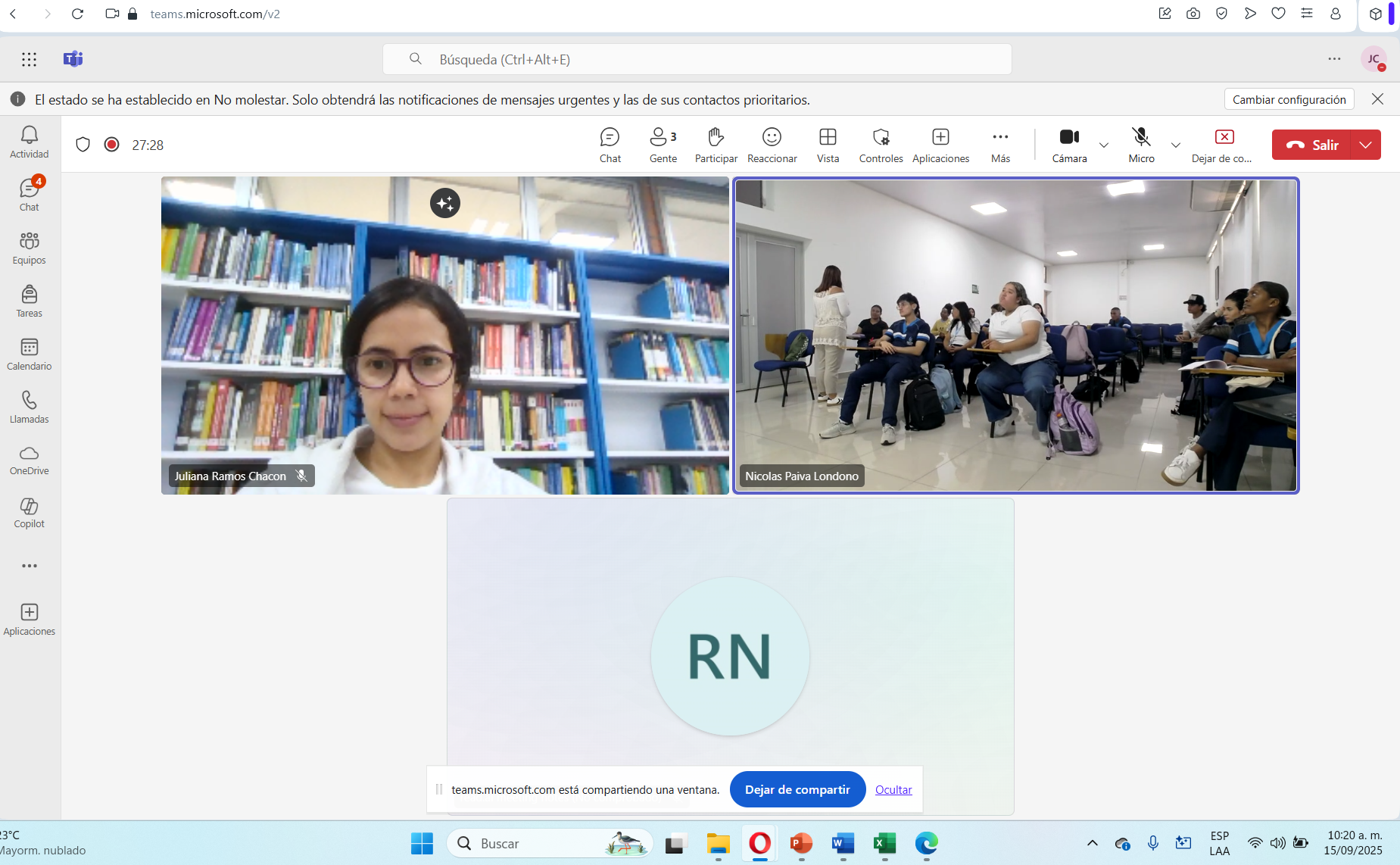Expand the camera options arrow
Image resolution: width=1400 pixels, height=865 pixels.
tap(1104, 145)
